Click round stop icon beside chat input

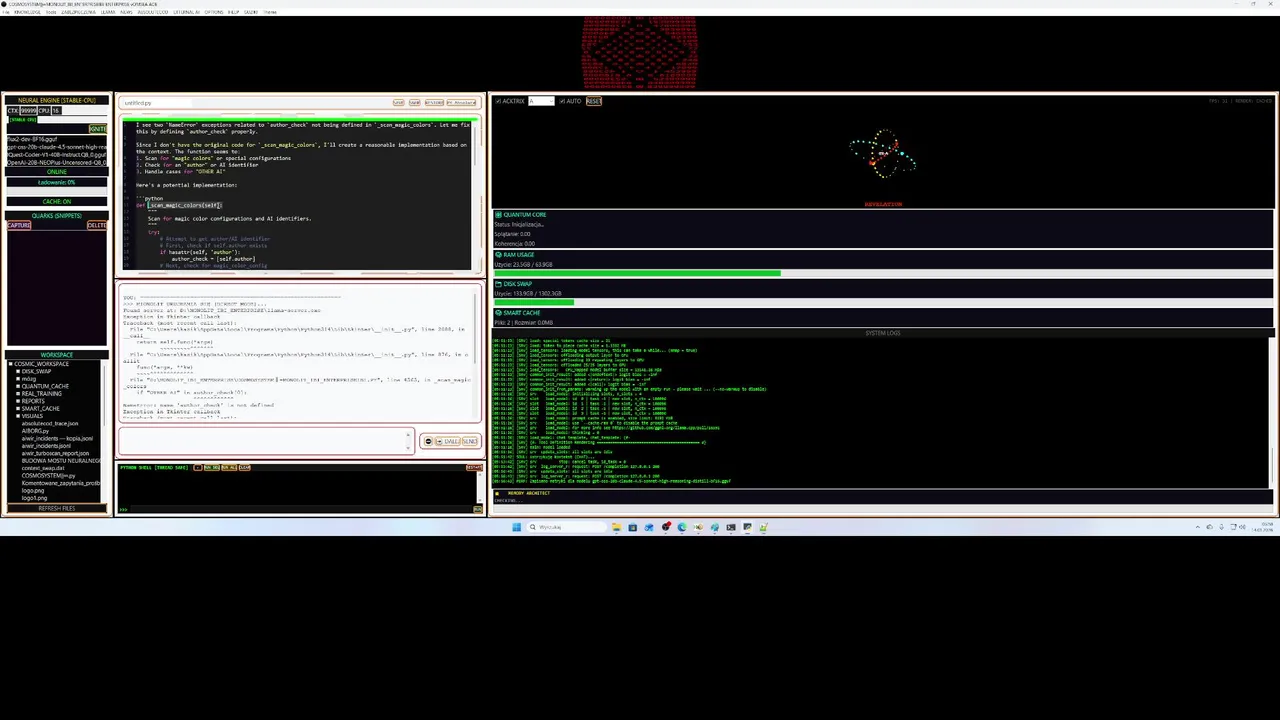tap(428, 442)
